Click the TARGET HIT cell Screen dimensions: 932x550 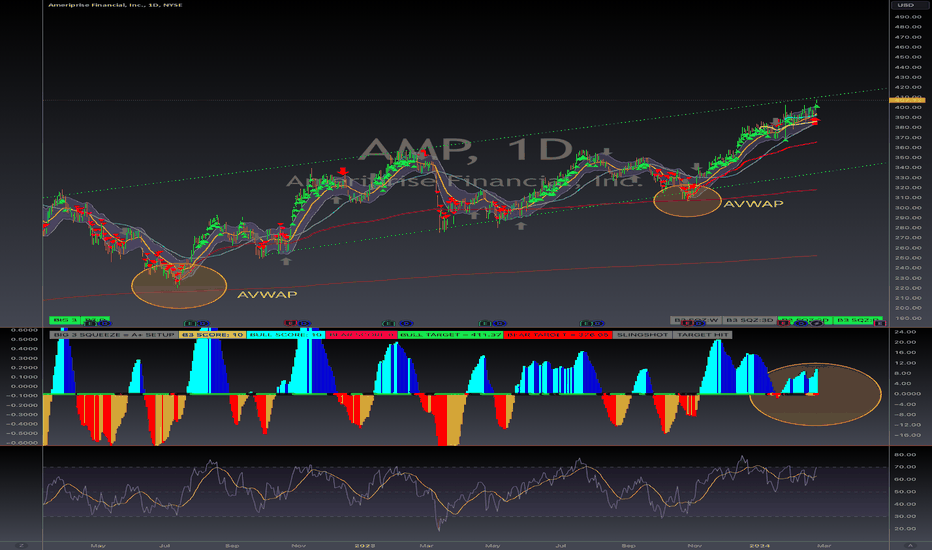(x=702, y=335)
